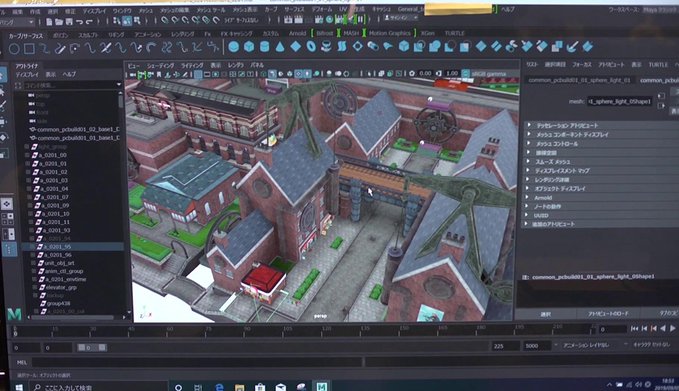679x391 pixels.
Task: Switch to the Arnold shelf tab
Action: 297,33
